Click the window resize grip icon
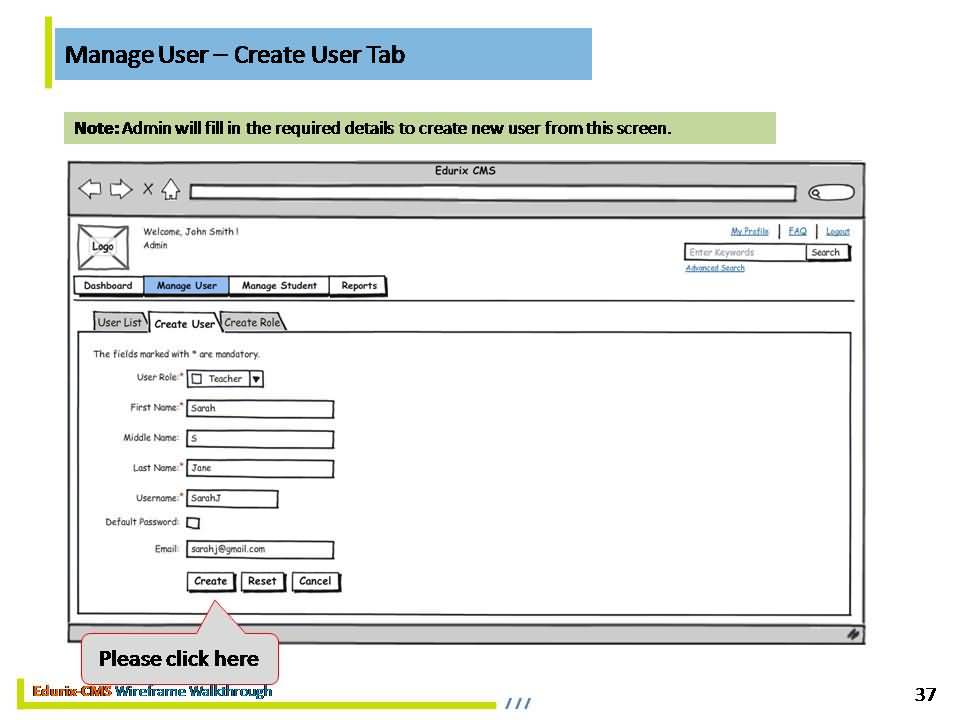This screenshot has width=960, height=720. click(853, 633)
